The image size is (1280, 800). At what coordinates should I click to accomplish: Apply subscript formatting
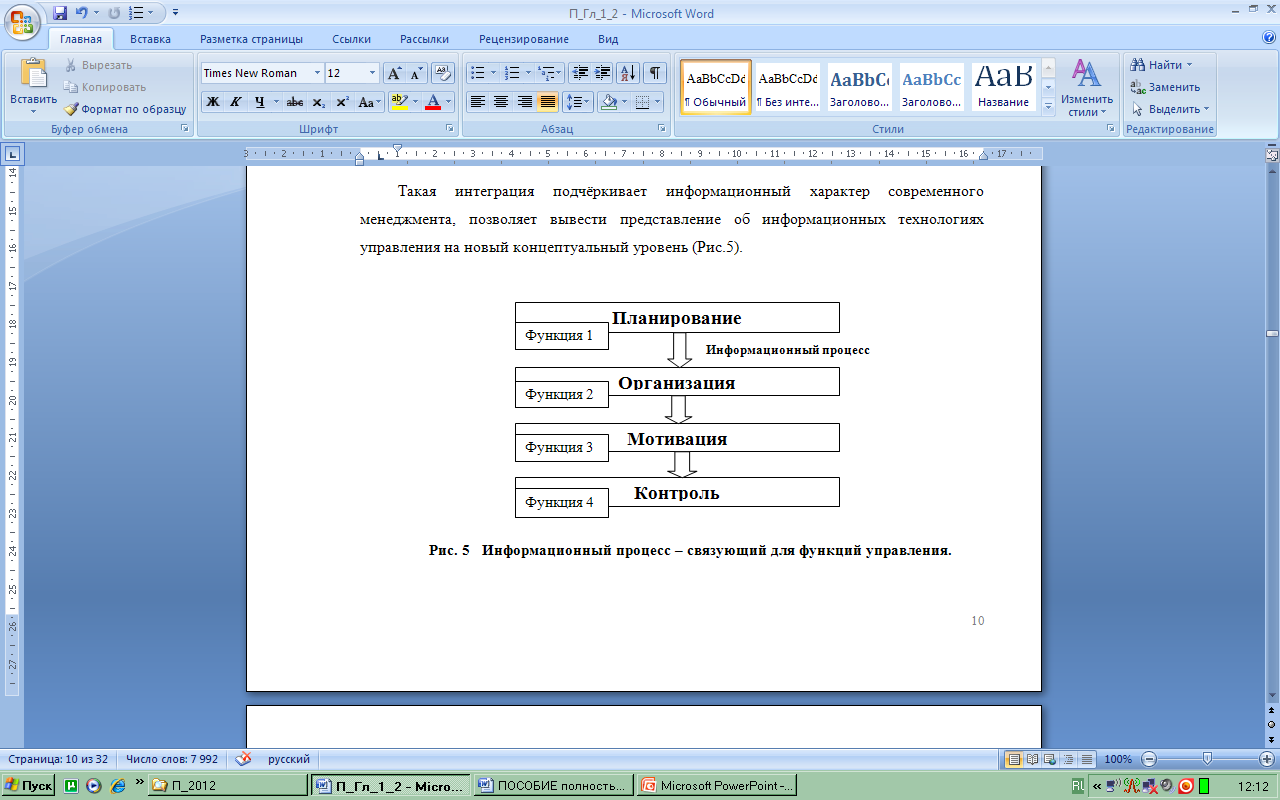(x=318, y=102)
